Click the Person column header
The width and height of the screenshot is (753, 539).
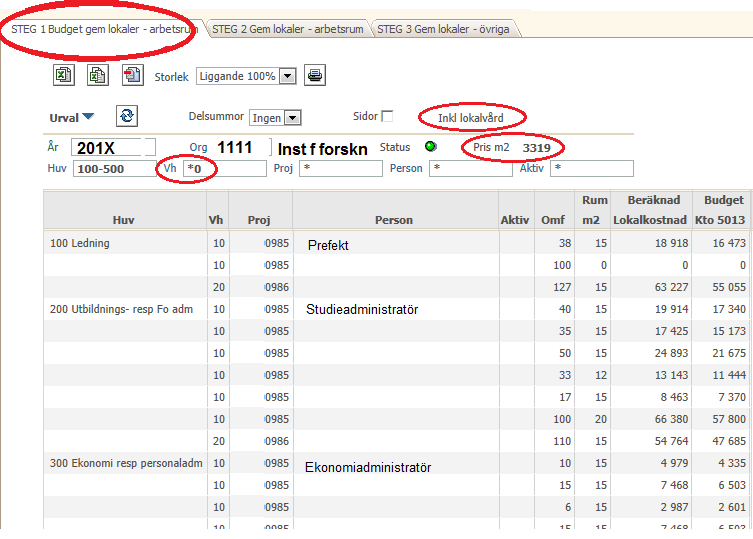coord(394,220)
